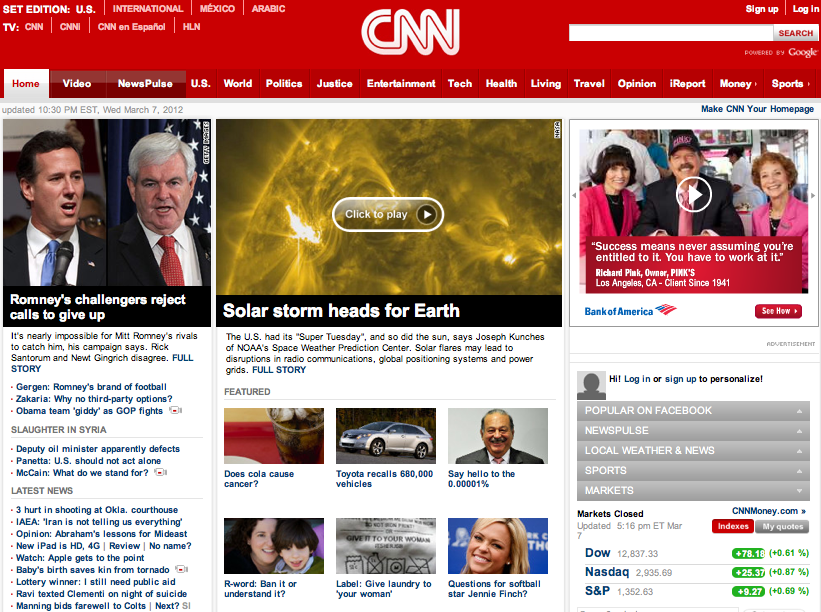Click the Sign up link at top

point(762,9)
